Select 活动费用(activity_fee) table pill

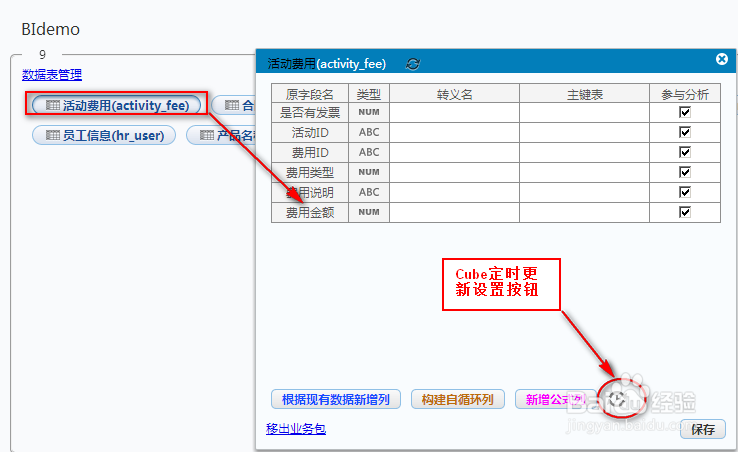(x=117, y=105)
